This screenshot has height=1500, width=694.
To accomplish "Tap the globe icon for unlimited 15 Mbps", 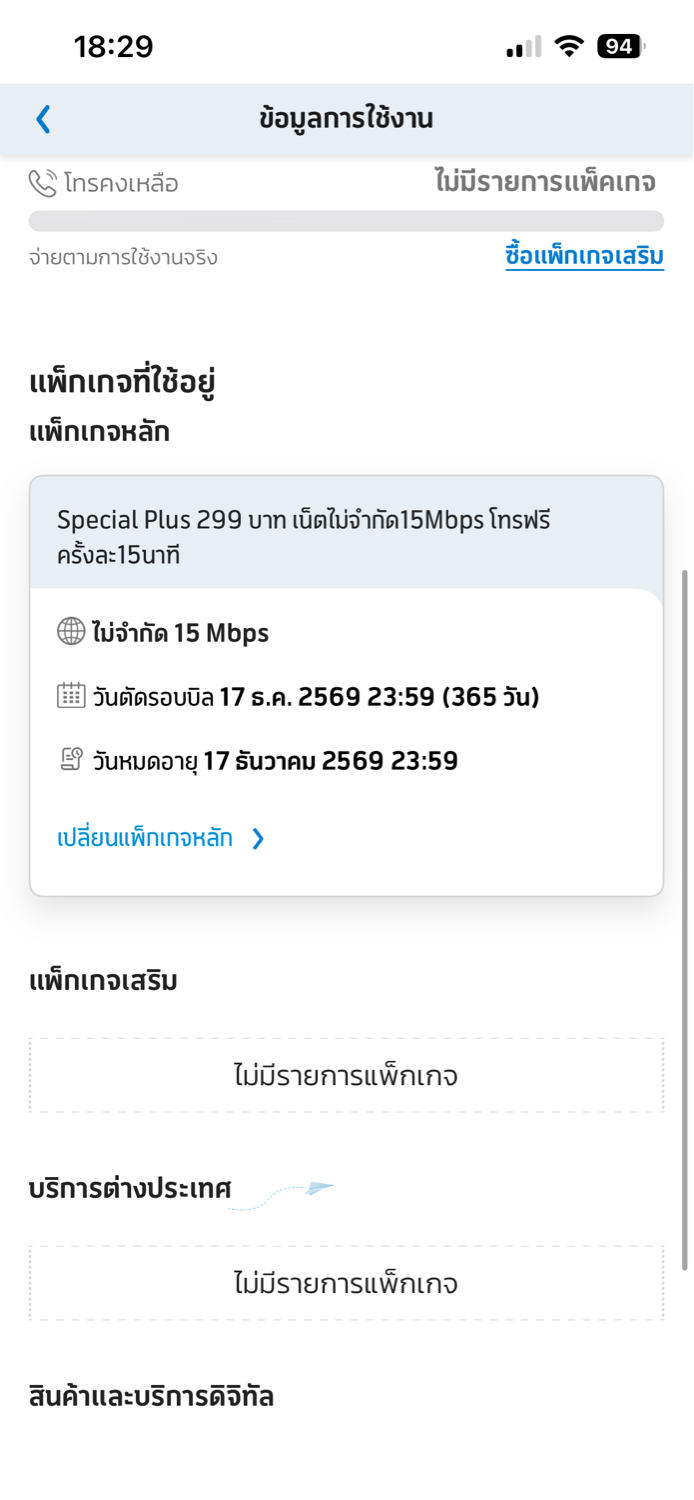I will point(71,632).
